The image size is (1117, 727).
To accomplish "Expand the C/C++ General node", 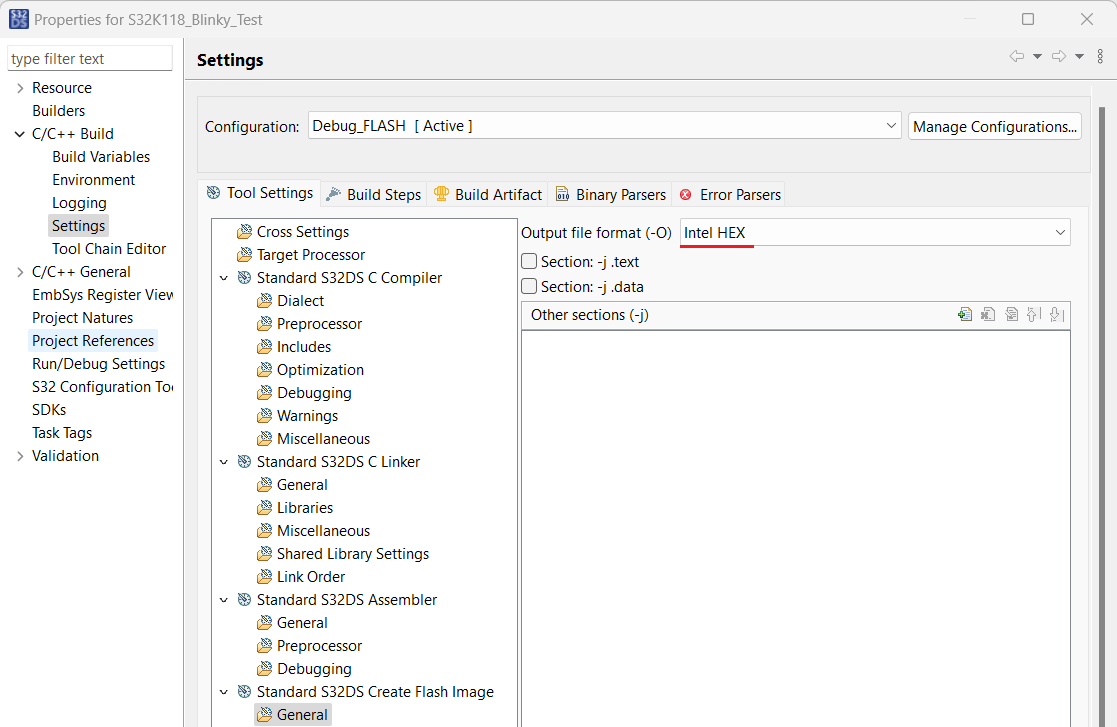I will tap(20, 272).
